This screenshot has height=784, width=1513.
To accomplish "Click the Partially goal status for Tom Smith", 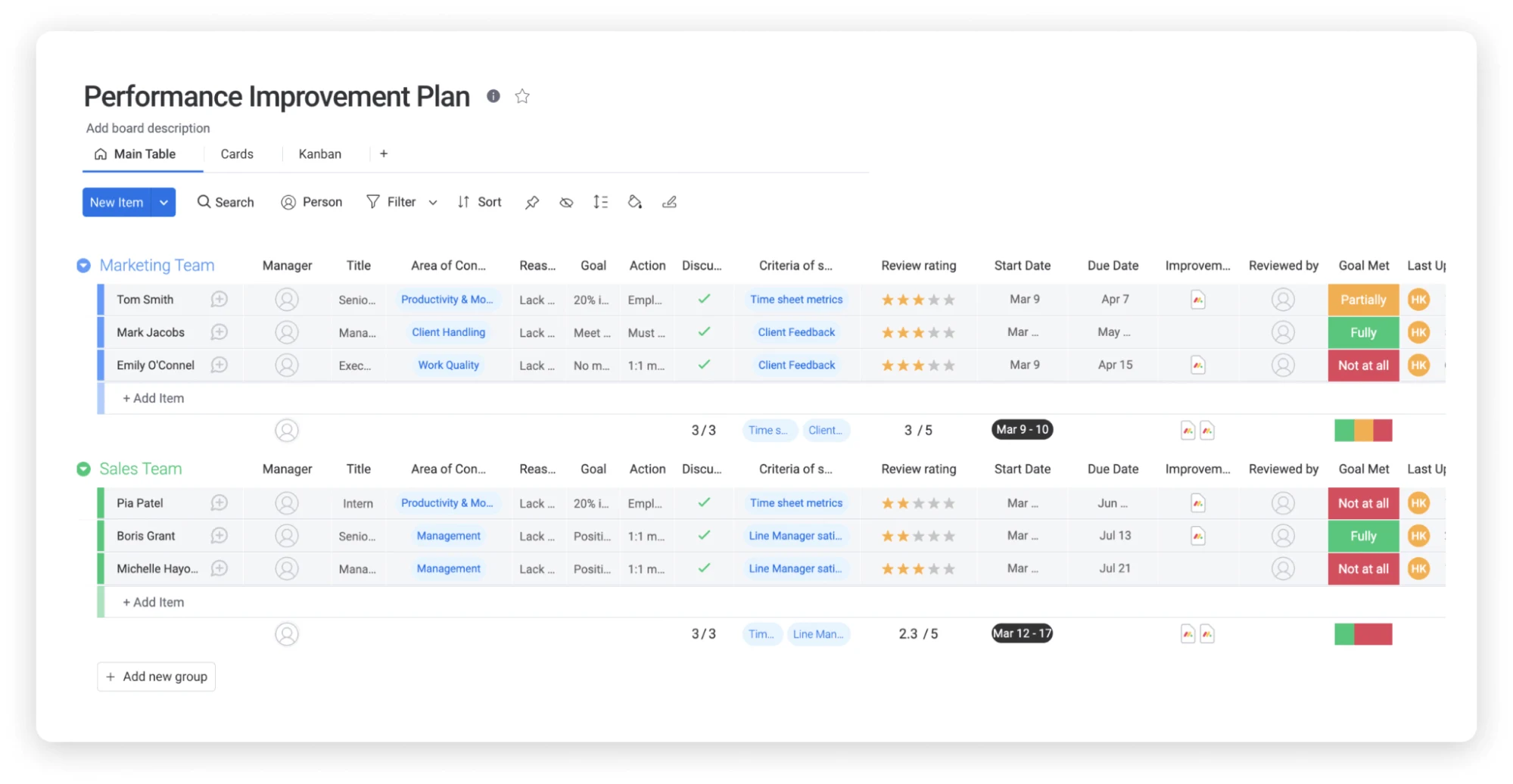I will (x=1363, y=300).
